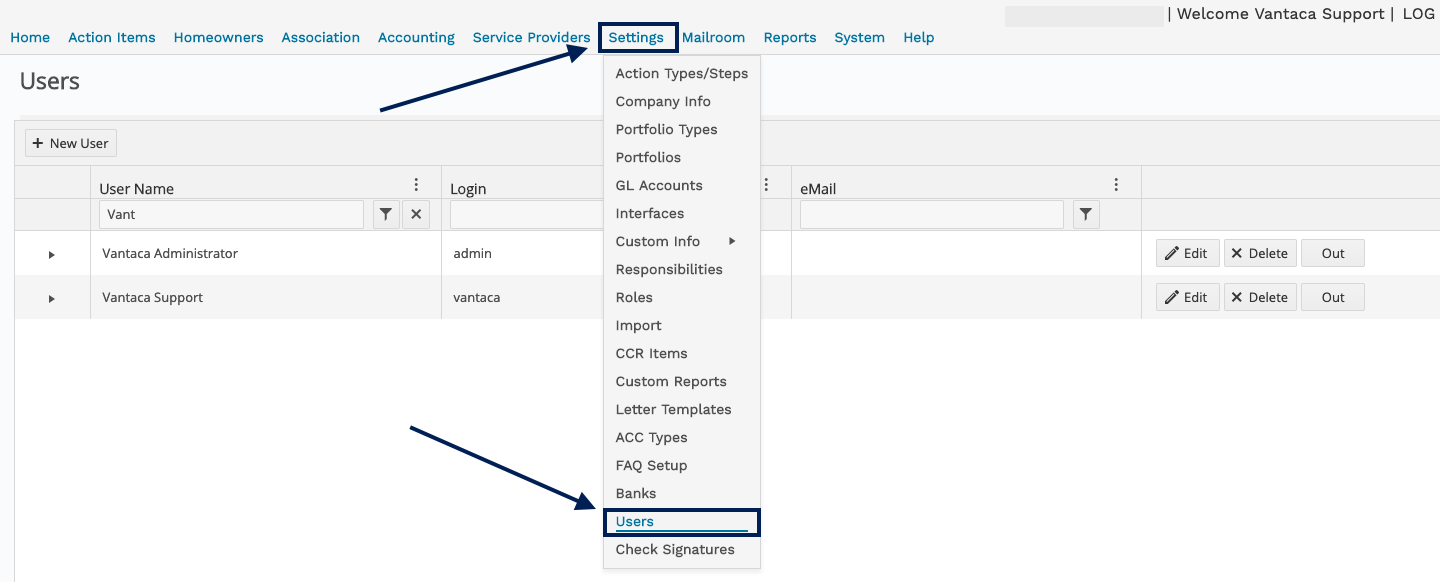Open the Accounting menu
This screenshot has height=582, width=1440.
click(x=416, y=37)
